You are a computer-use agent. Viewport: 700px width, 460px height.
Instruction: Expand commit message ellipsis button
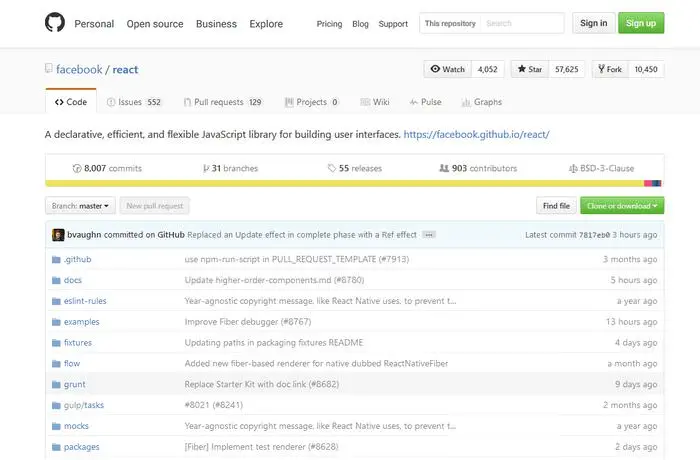coord(429,235)
